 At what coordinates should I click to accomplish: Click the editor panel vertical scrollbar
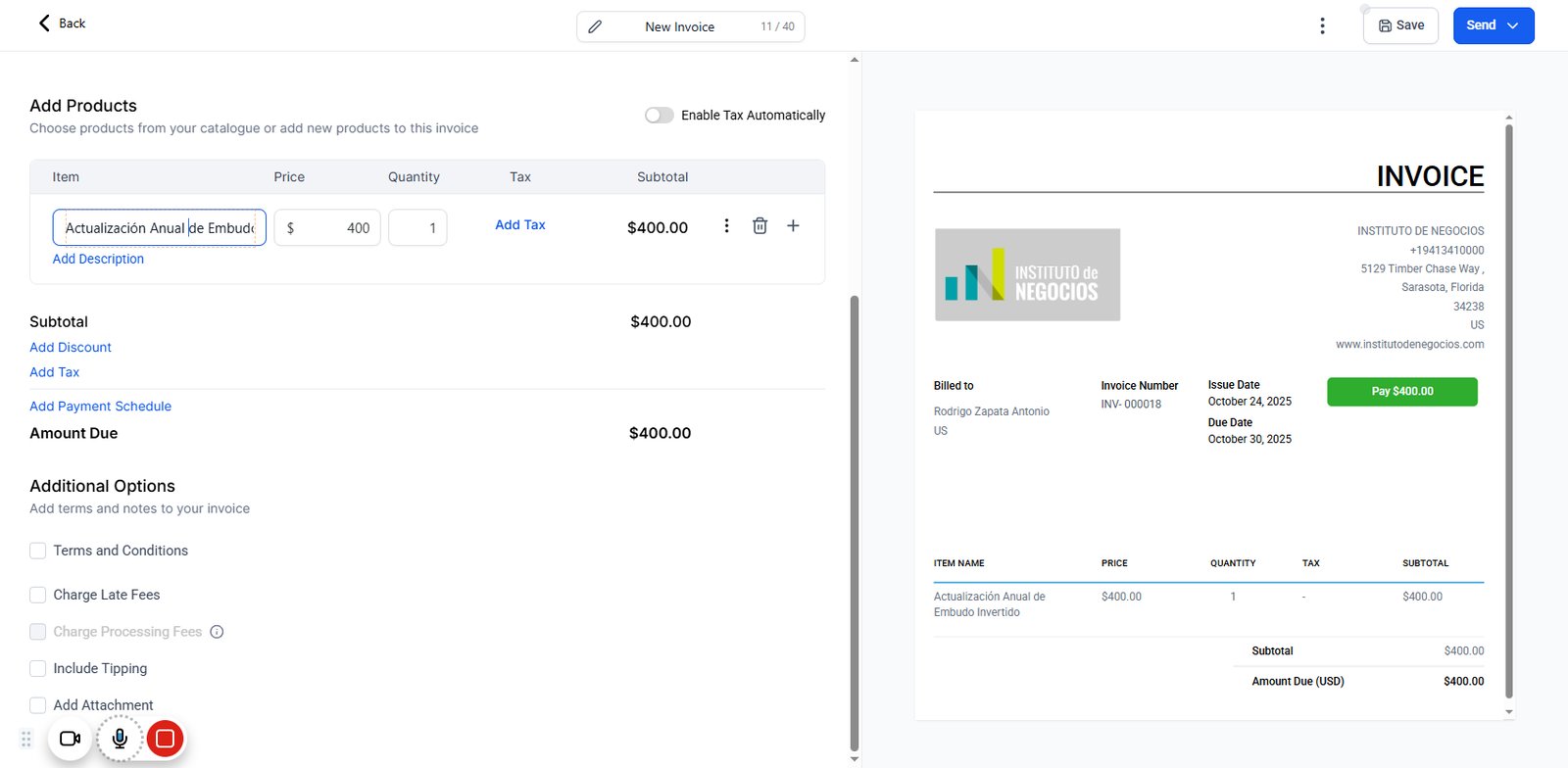click(x=854, y=522)
